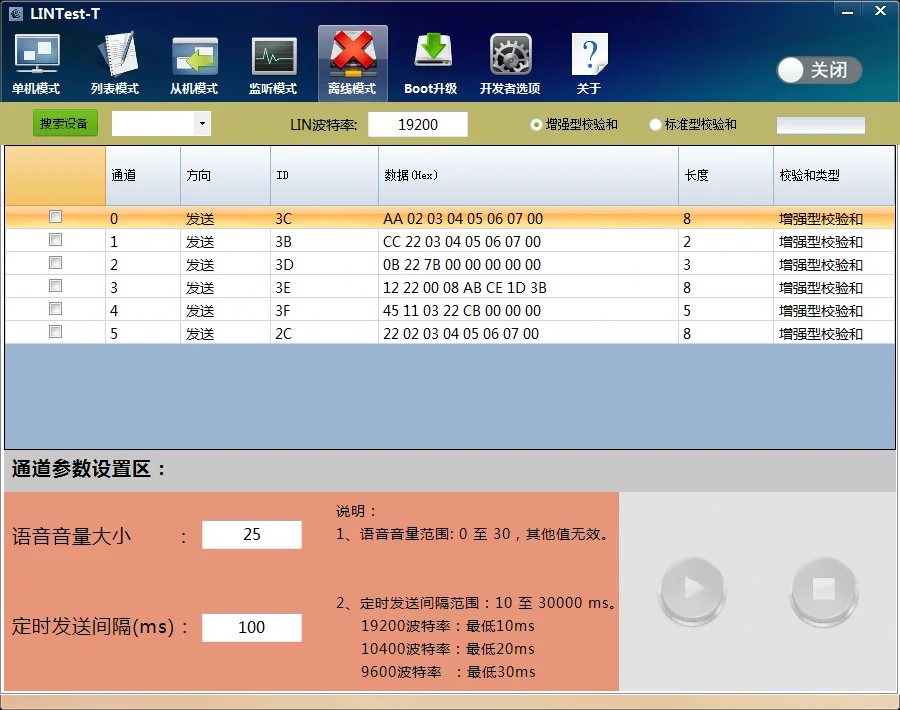Screen dimensions: 900x710
Task: Click ID cell 3D
Action: tap(324, 265)
